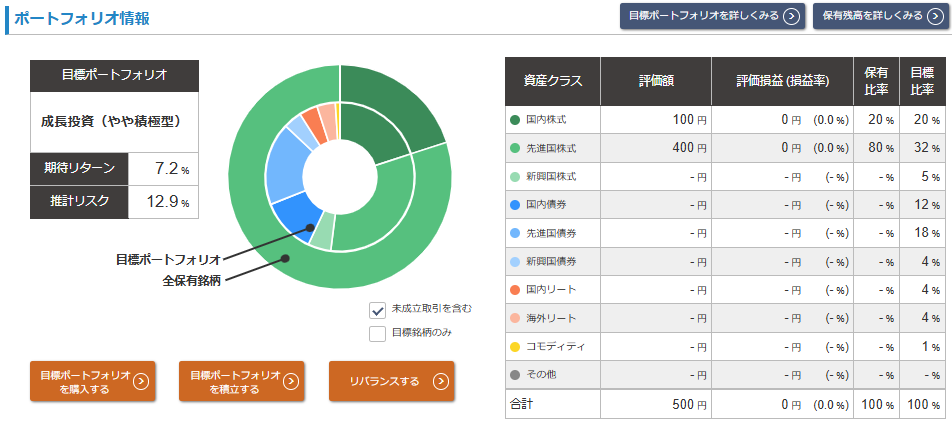Click arrow icon on 目標ポートフォリオを積立する button
The width and height of the screenshot is (952, 424).
point(290,381)
